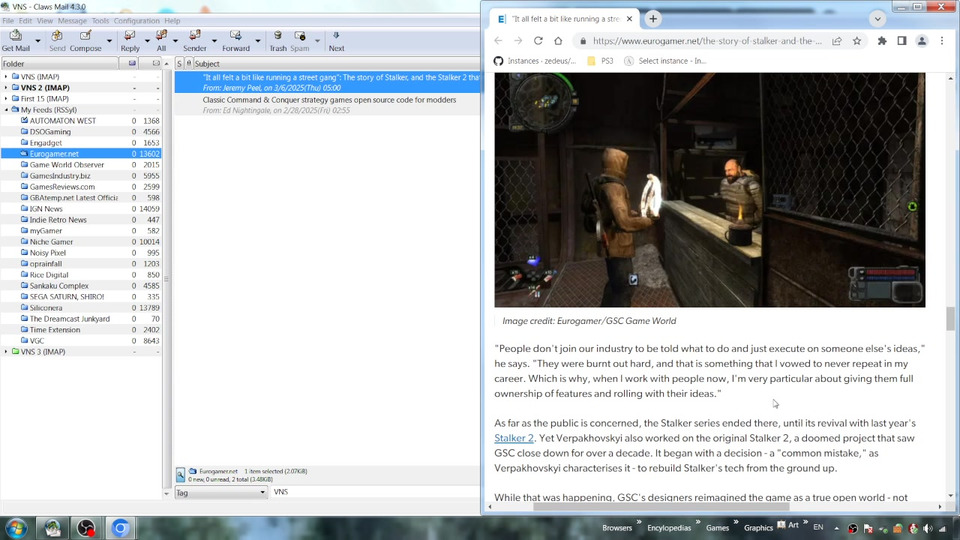Open the Message menu
This screenshot has width=960, height=540.
coord(72,21)
